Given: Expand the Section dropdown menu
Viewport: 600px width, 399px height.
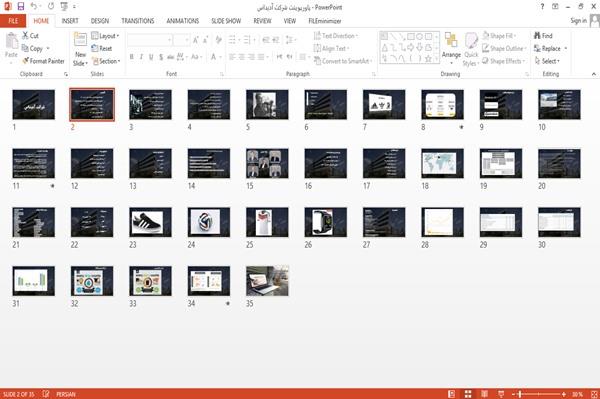Looking at the screenshot, I should pos(106,61).
